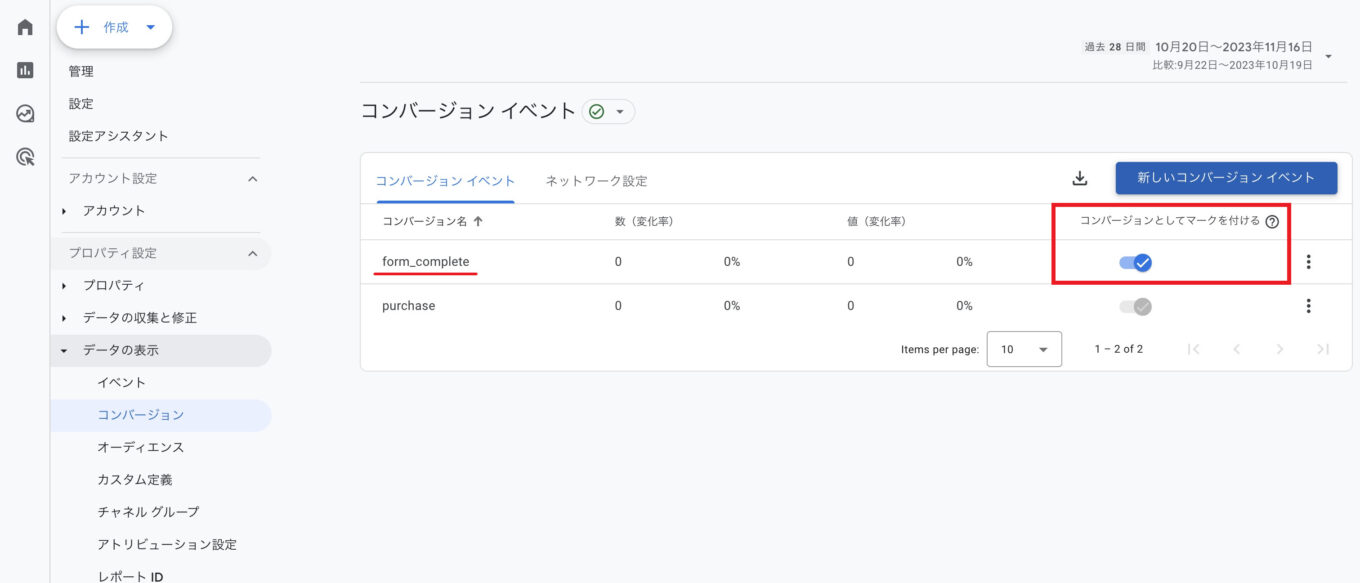Select イベント in the sidebar menu
This screenshot has height=583, width=1360.
122,382
